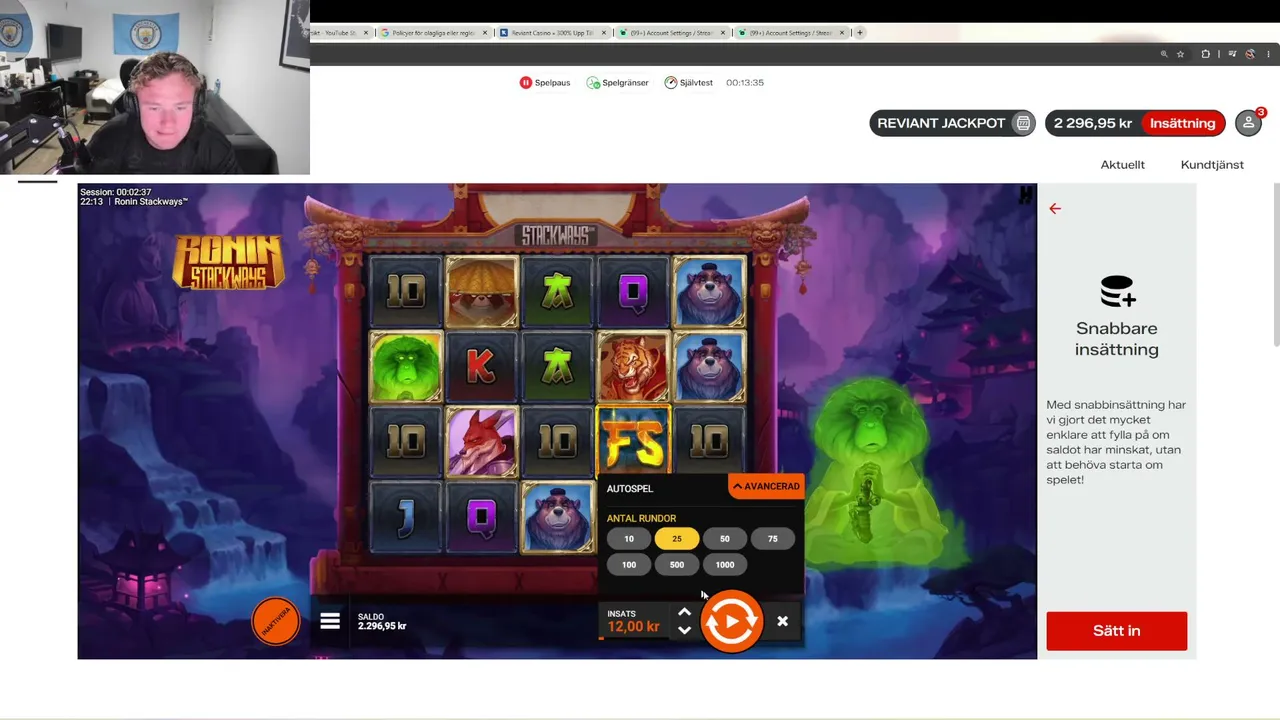Click the red K symbol on the reels
This screenshot has height=720, width=1280.
(x=481, y=367)
